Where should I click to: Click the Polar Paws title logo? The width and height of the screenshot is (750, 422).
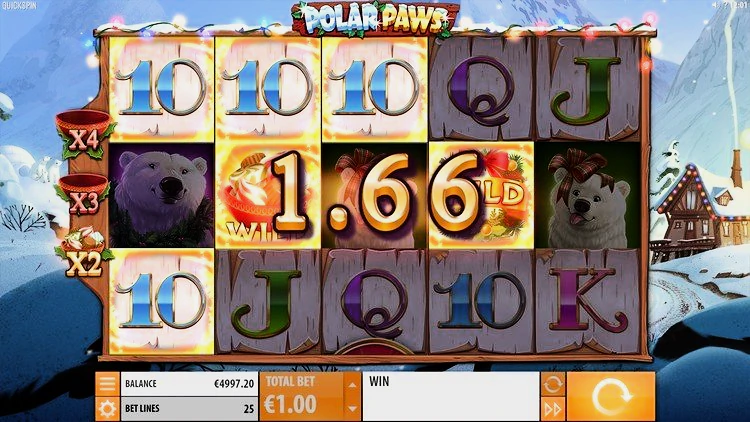click(375, 19)
